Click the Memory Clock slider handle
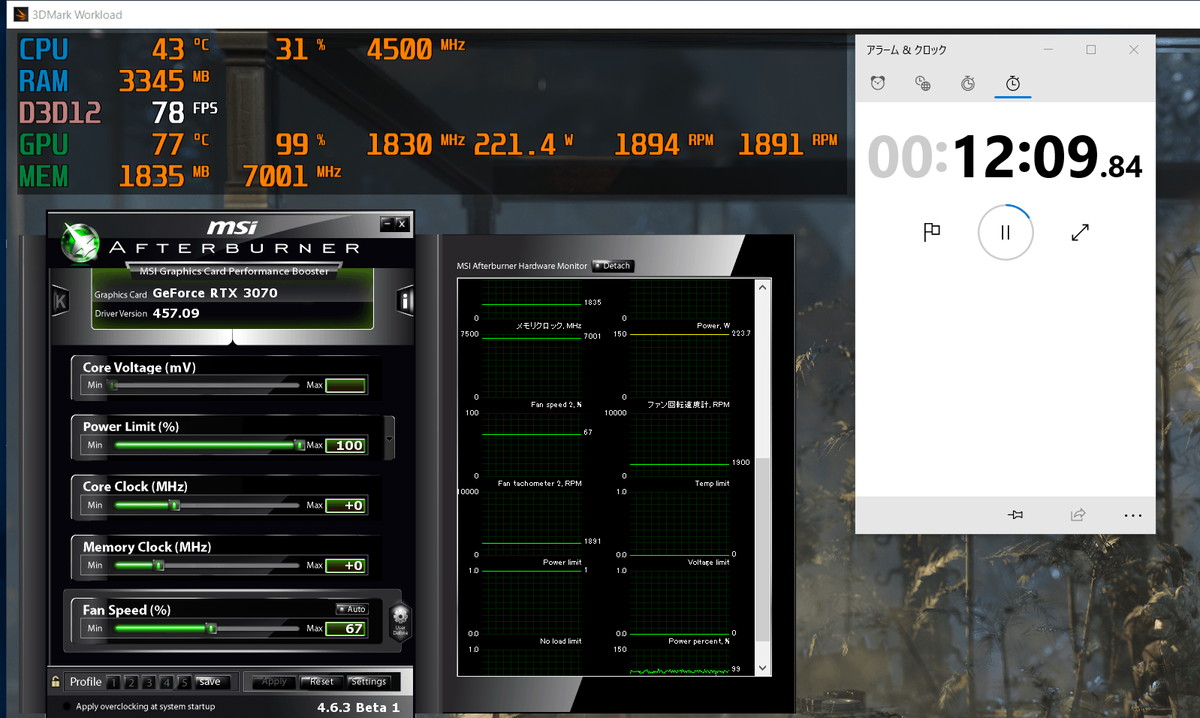The height and width of the screenshot is (718, 1200). point(158,565)
